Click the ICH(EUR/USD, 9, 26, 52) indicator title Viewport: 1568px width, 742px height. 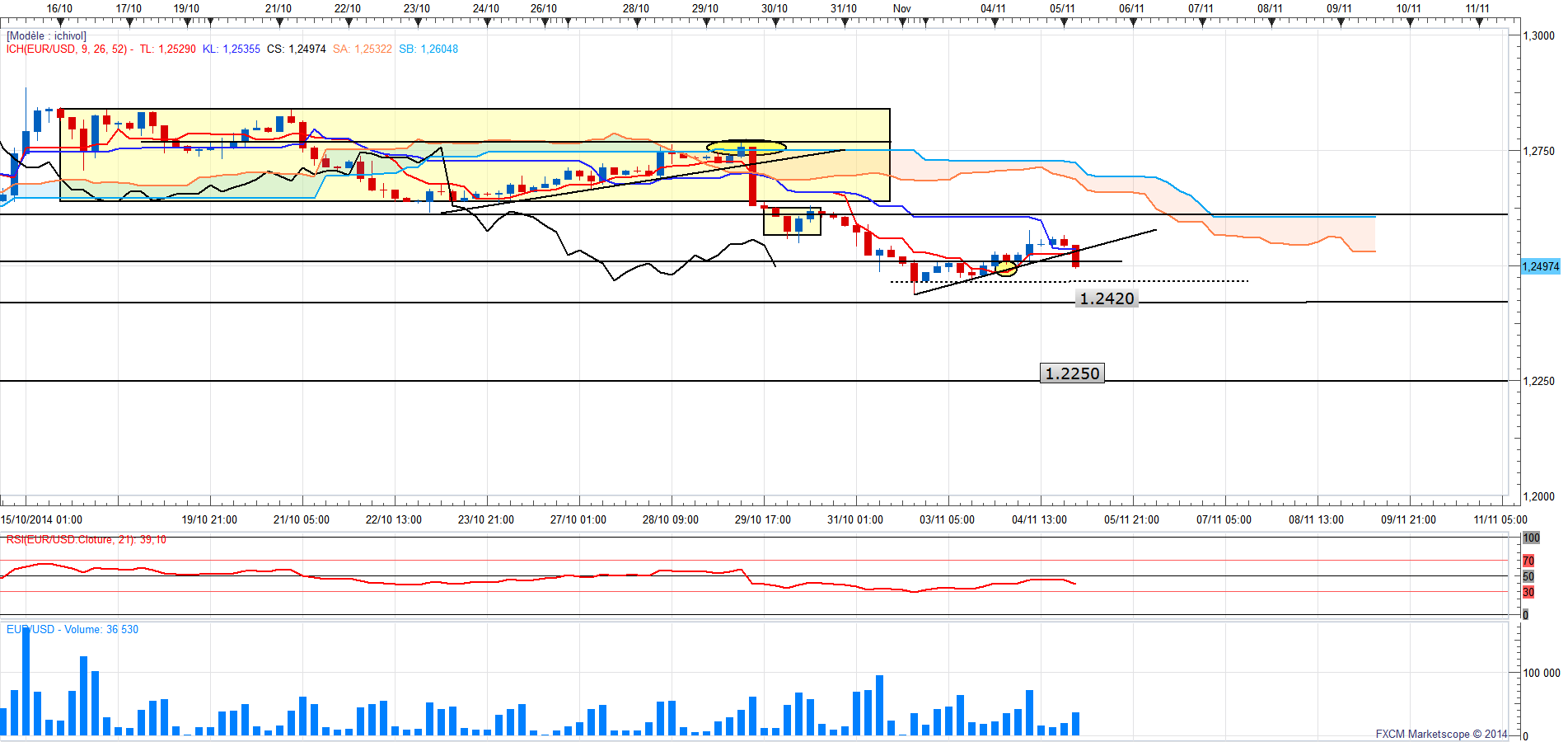pyautogui.click(x=67, y=49)
